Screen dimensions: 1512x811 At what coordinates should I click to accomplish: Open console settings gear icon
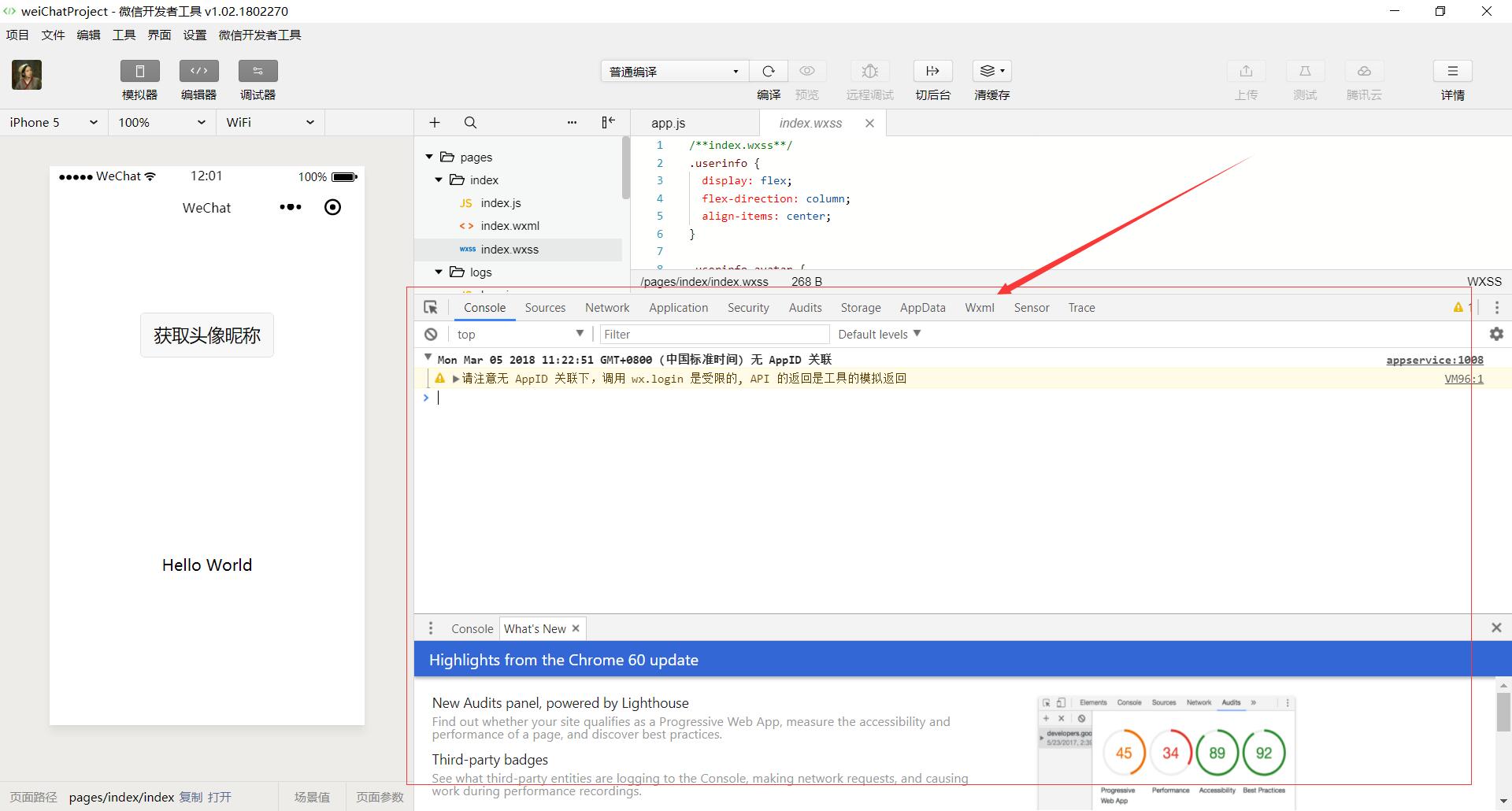(1496, 334)
